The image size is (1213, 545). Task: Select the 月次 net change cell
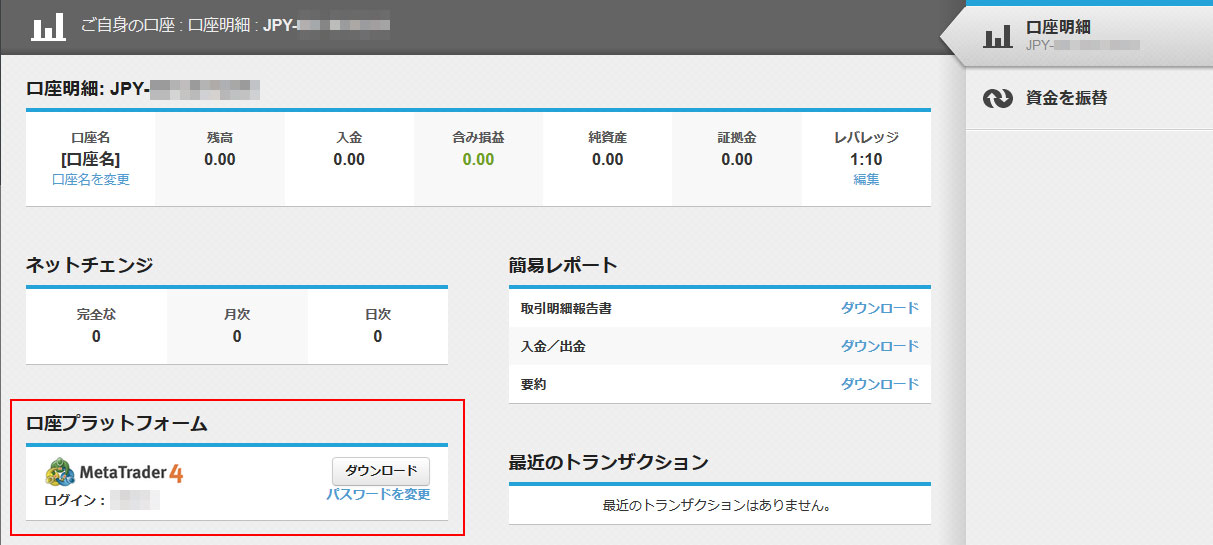click(237, 326)
